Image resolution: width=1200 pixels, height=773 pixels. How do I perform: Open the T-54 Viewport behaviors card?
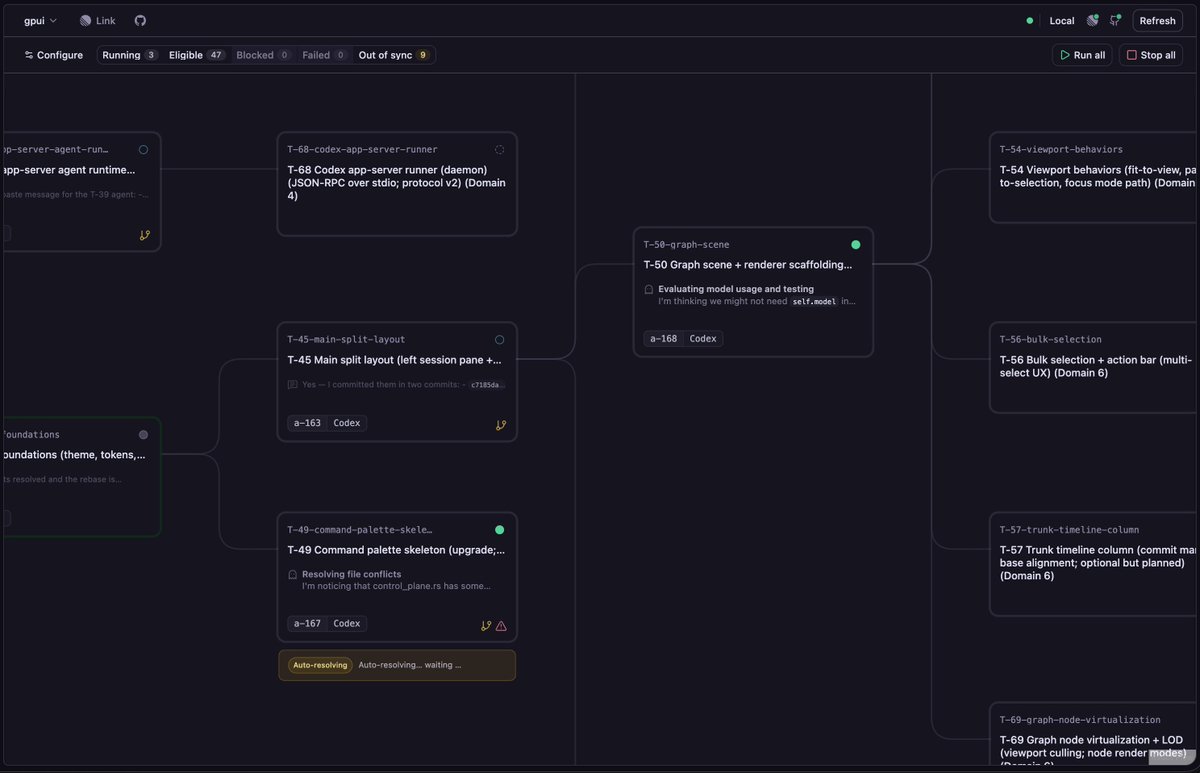coord(1094,177)
